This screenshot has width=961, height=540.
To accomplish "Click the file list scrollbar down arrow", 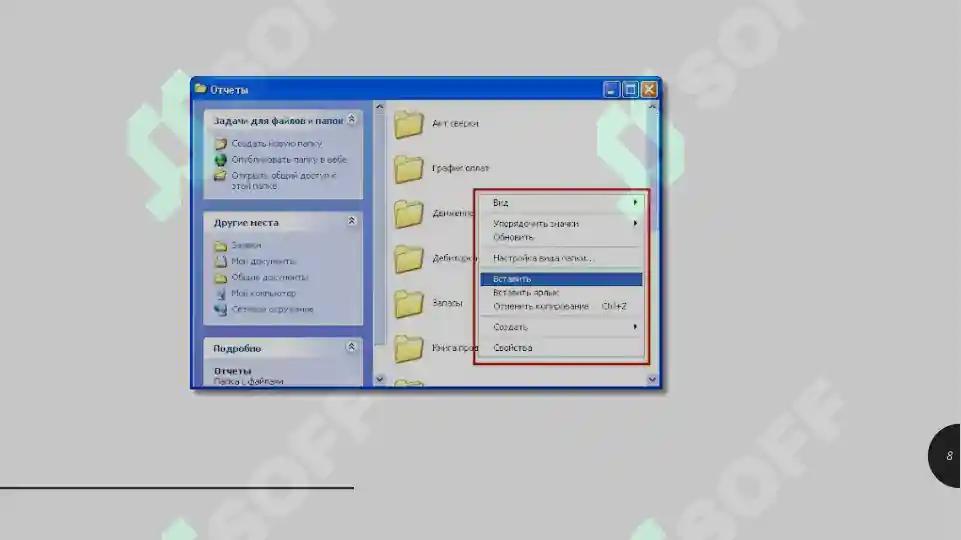I will pyautogui.click(x=652, y=379).
